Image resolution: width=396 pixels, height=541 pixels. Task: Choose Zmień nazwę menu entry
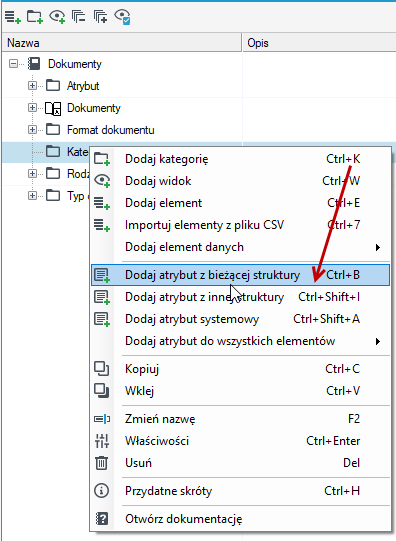240,419
